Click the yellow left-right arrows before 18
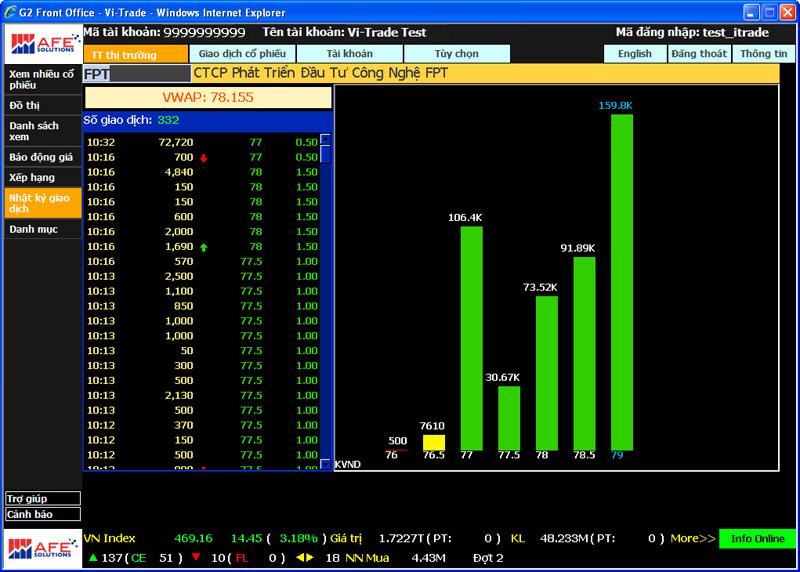Viewport: 800px width, 572px height. coord(305,558)
